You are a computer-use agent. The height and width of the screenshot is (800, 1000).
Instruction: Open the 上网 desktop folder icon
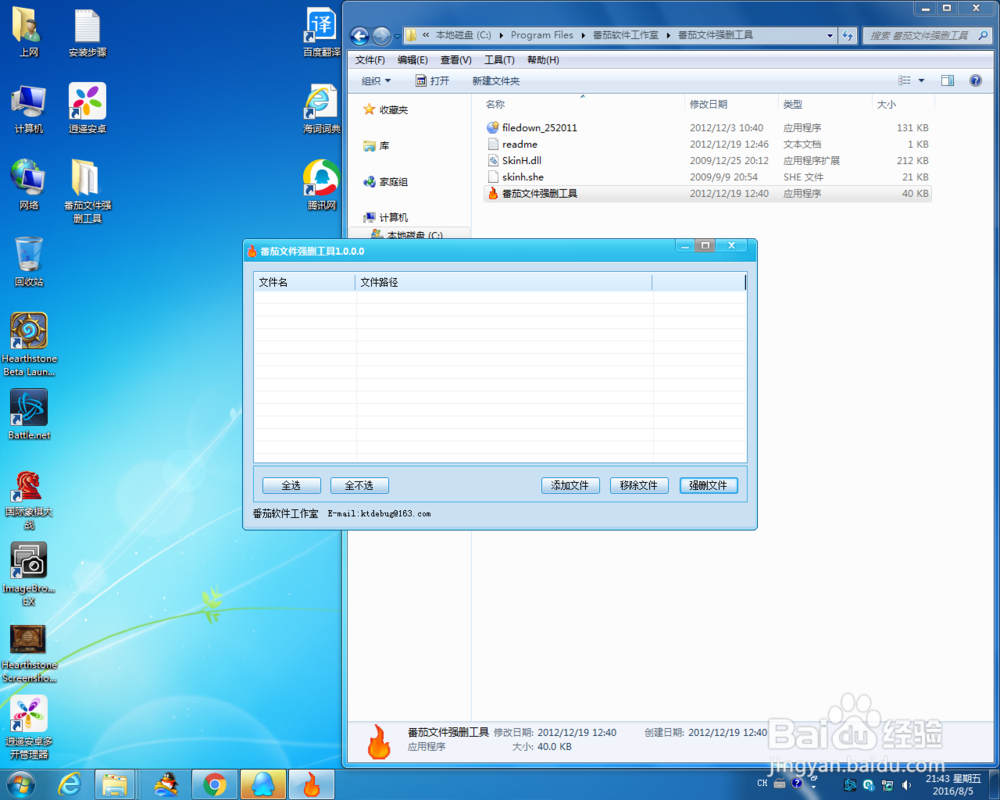point(28,32)
